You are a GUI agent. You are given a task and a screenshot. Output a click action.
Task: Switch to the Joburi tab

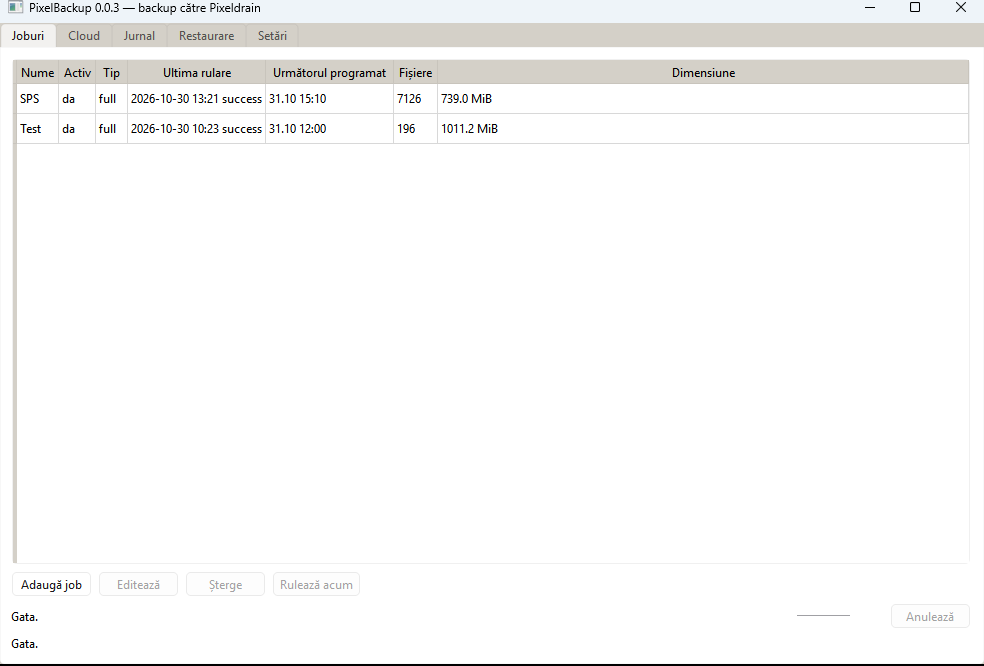tap(28, 36)
